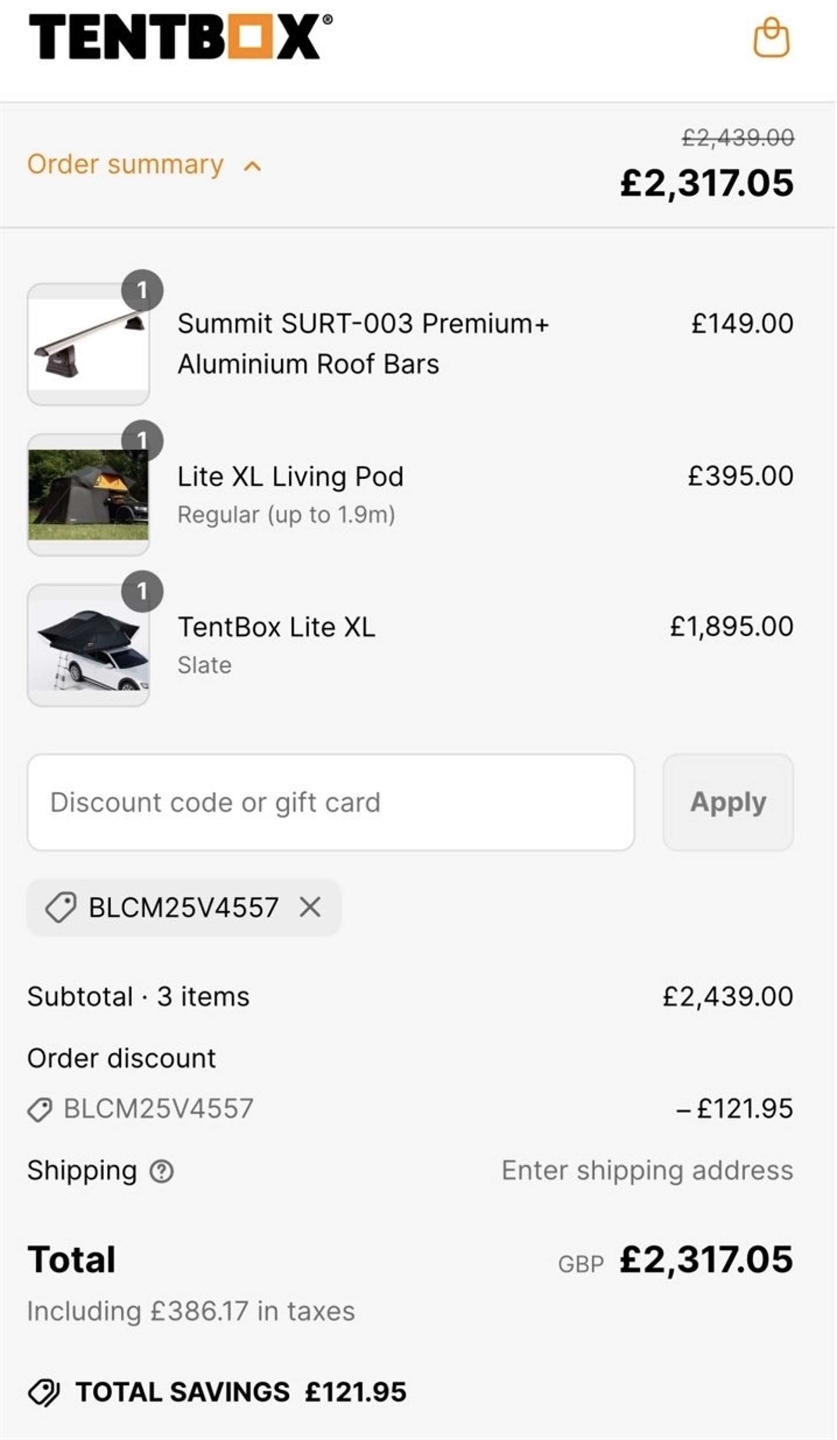Click the TentBox Lite XL item name

pos(276,627)
